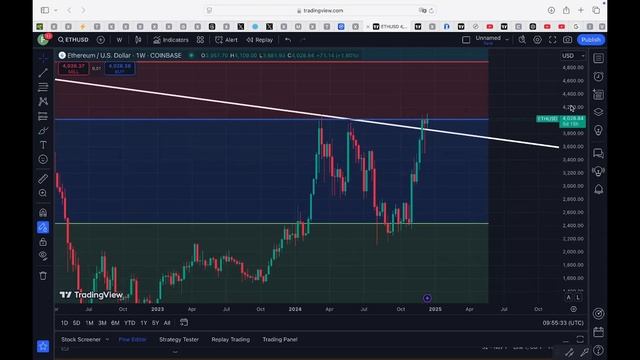Select the crosshair cursor tool
This screenshot has width=640, height=360.
click(43, 58)
